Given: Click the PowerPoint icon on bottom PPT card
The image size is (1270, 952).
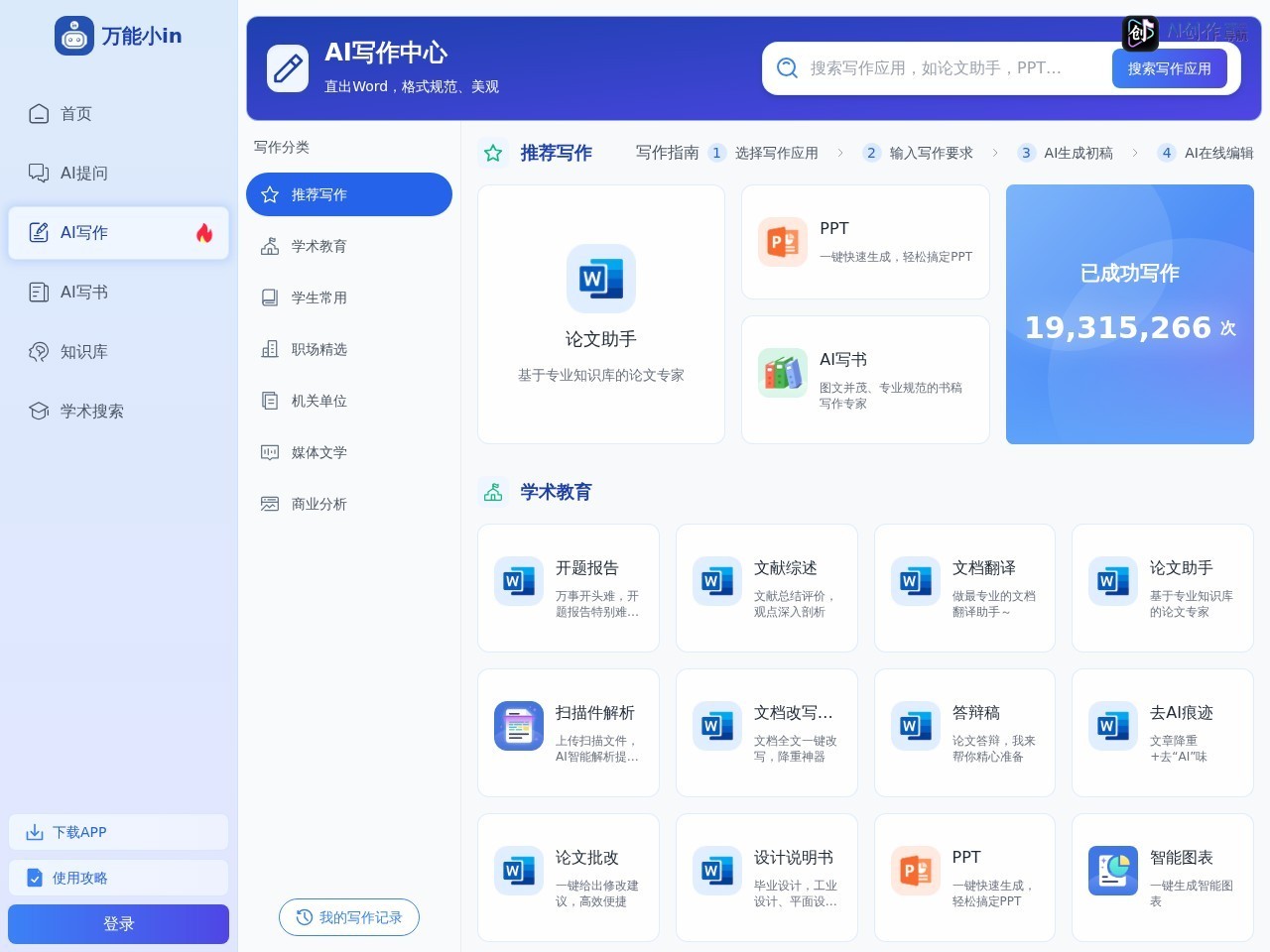Looking at the screenshot, I should pos(916,871).
